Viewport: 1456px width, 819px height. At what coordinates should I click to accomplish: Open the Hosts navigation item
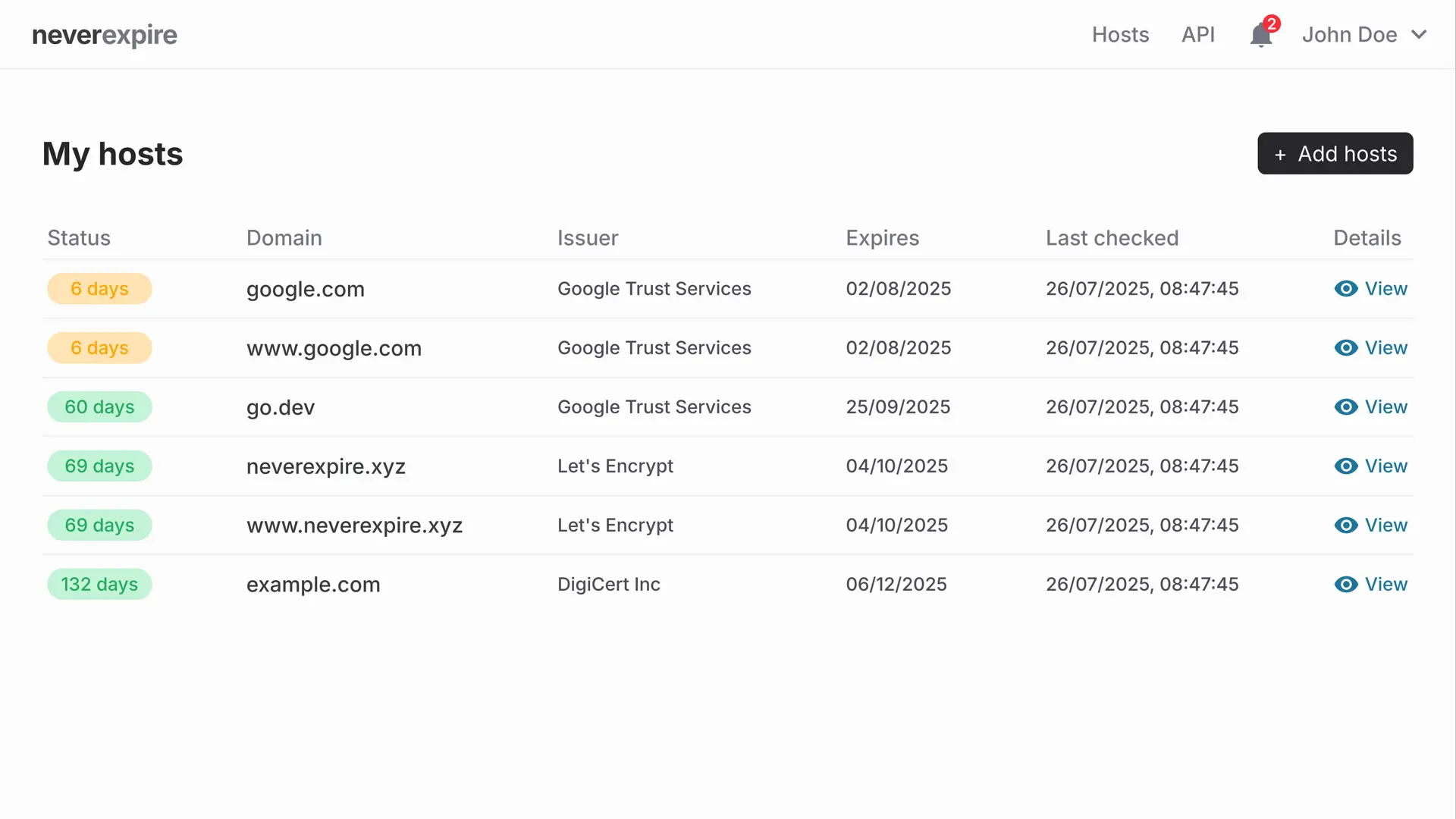coord(1120,35)
